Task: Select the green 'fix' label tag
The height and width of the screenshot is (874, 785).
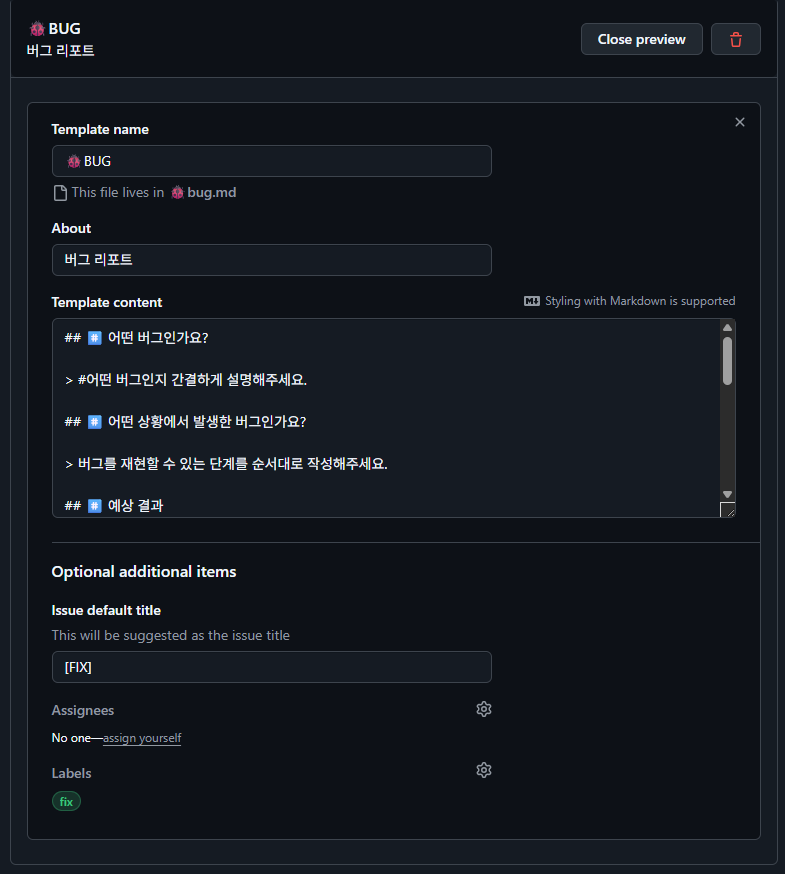Action: pyautogui.click(x=66, y=801)
